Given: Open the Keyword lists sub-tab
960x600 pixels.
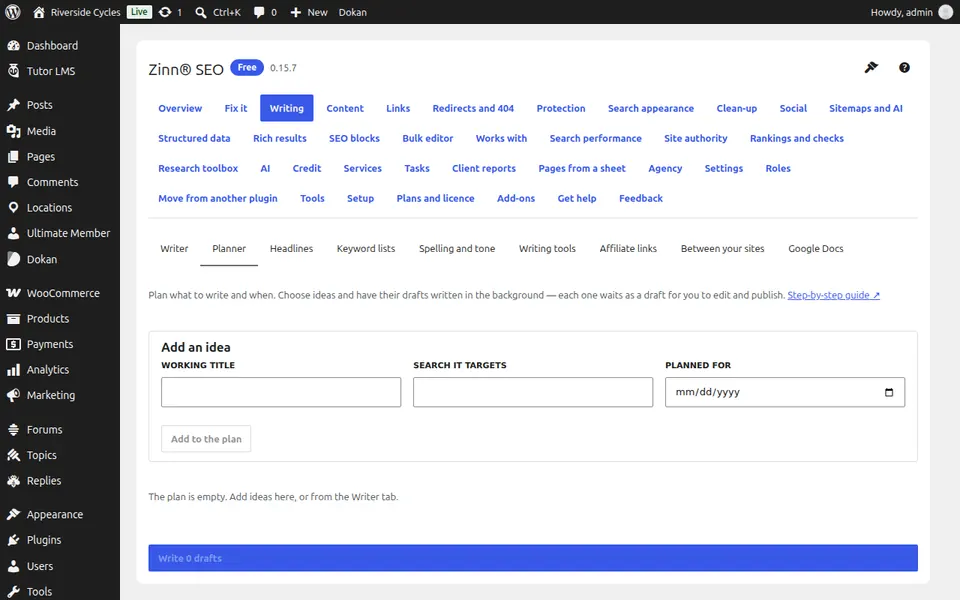Looking at the screenshot, I should [x=366, y=249].
